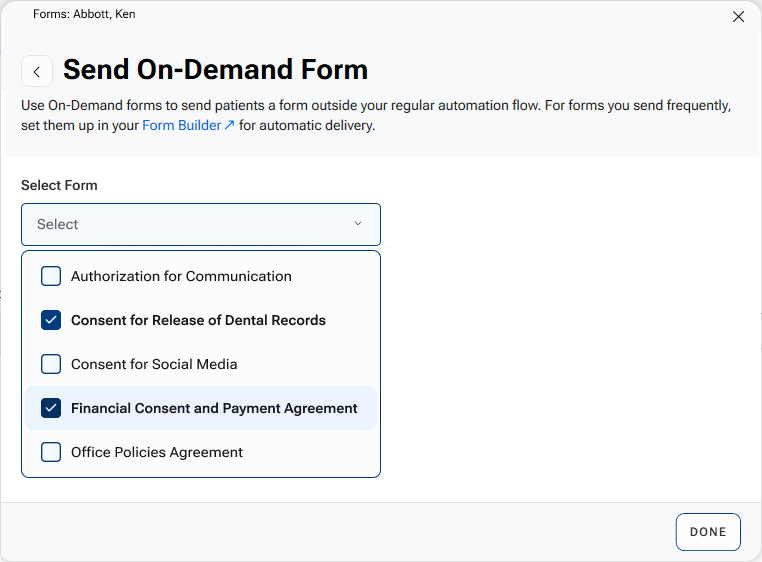The image size is (762, 562).
Task: Check the Authorization for Communication checkbox
Action: point(51,276)
